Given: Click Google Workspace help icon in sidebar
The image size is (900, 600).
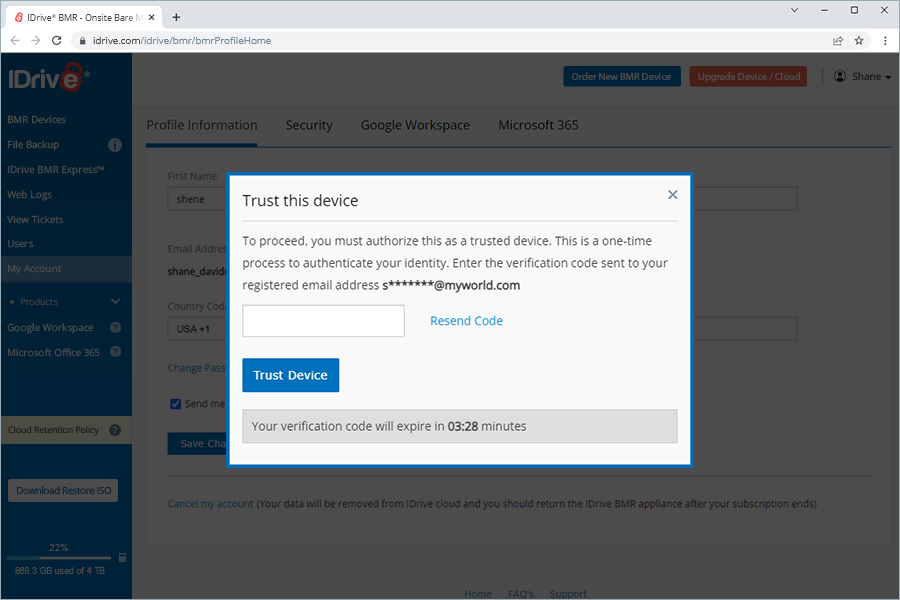Looking at the screenshot, I should tap(115, 327).
